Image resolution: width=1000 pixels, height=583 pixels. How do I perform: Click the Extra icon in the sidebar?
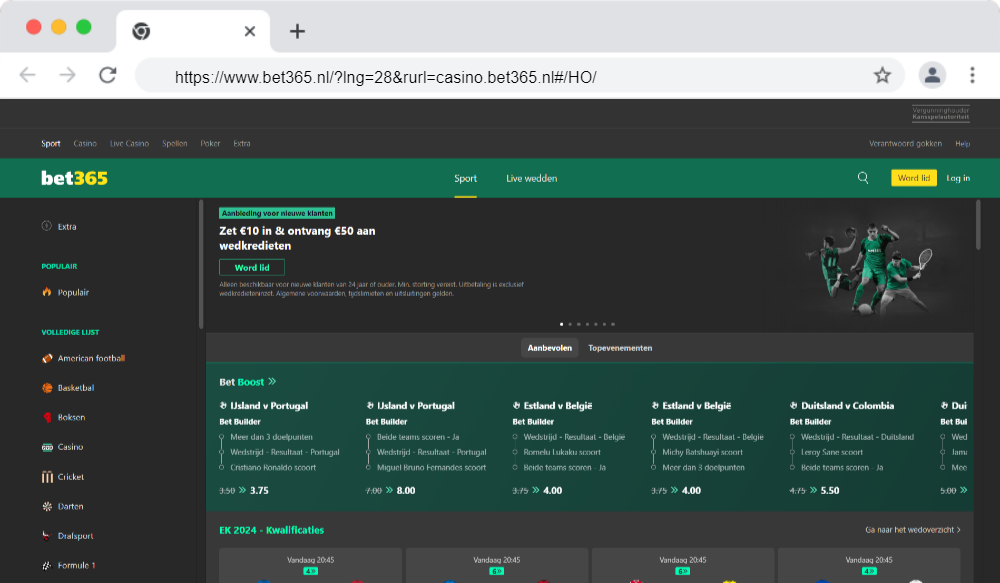(x=47, y=226)
